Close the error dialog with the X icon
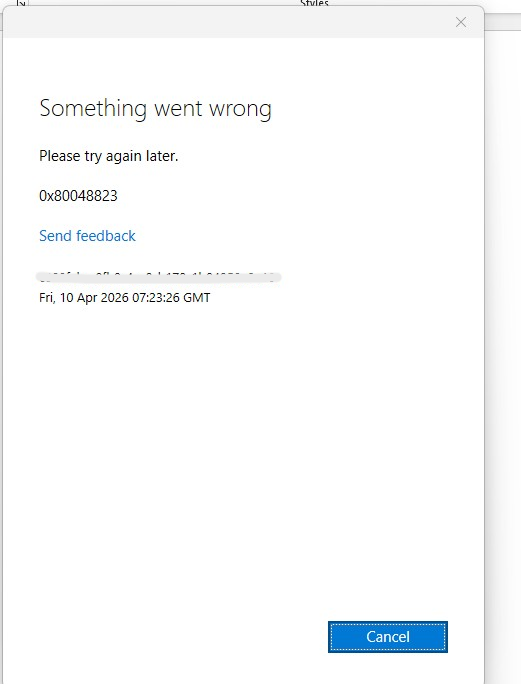This screenshot has height=684, width=521. point(461,22)
